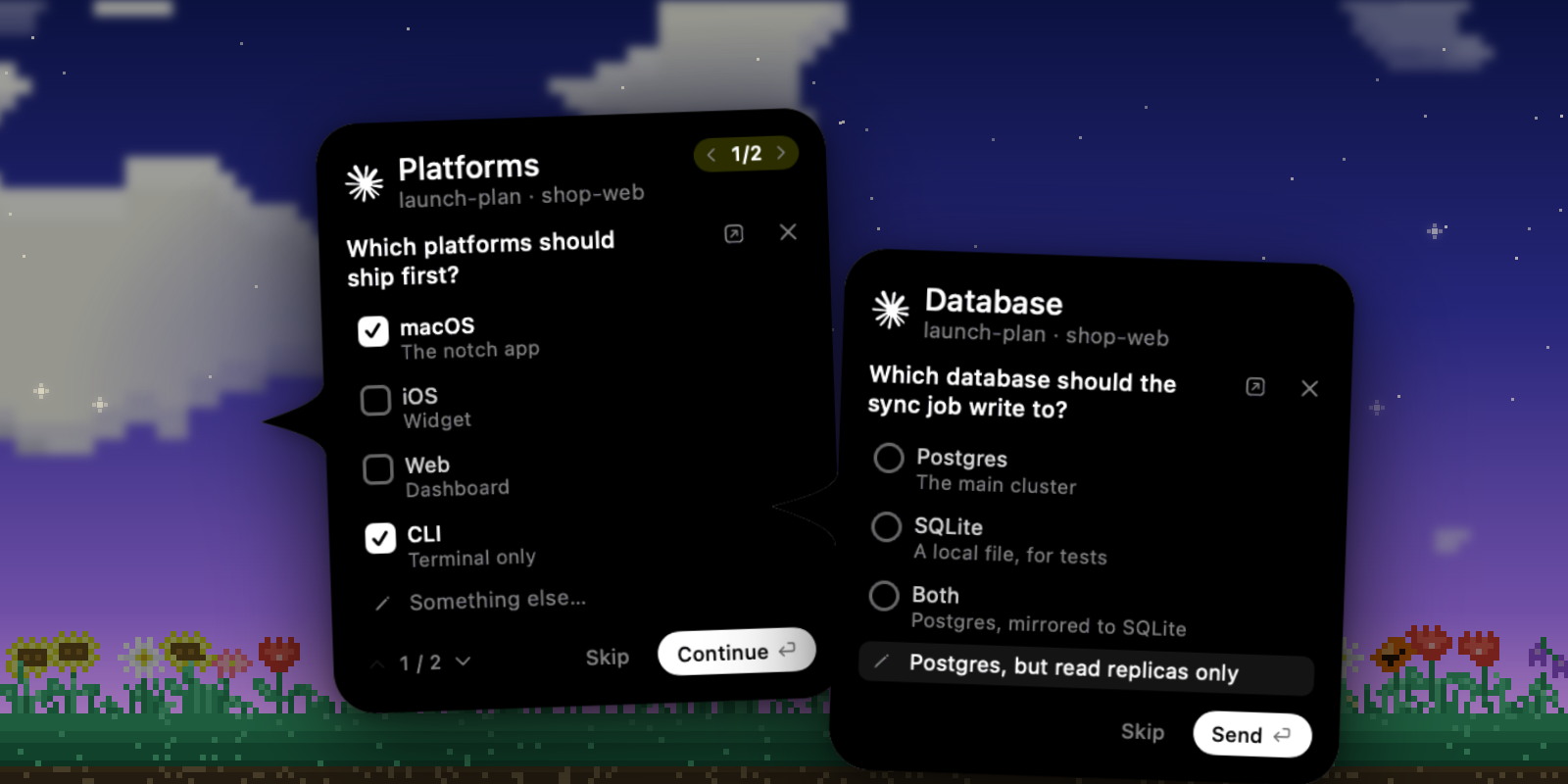This screenshot has height=784, width=1568.
Task: Go to next question in 1/2 pager
Action: pyautogui.click(x=781, y=153)
